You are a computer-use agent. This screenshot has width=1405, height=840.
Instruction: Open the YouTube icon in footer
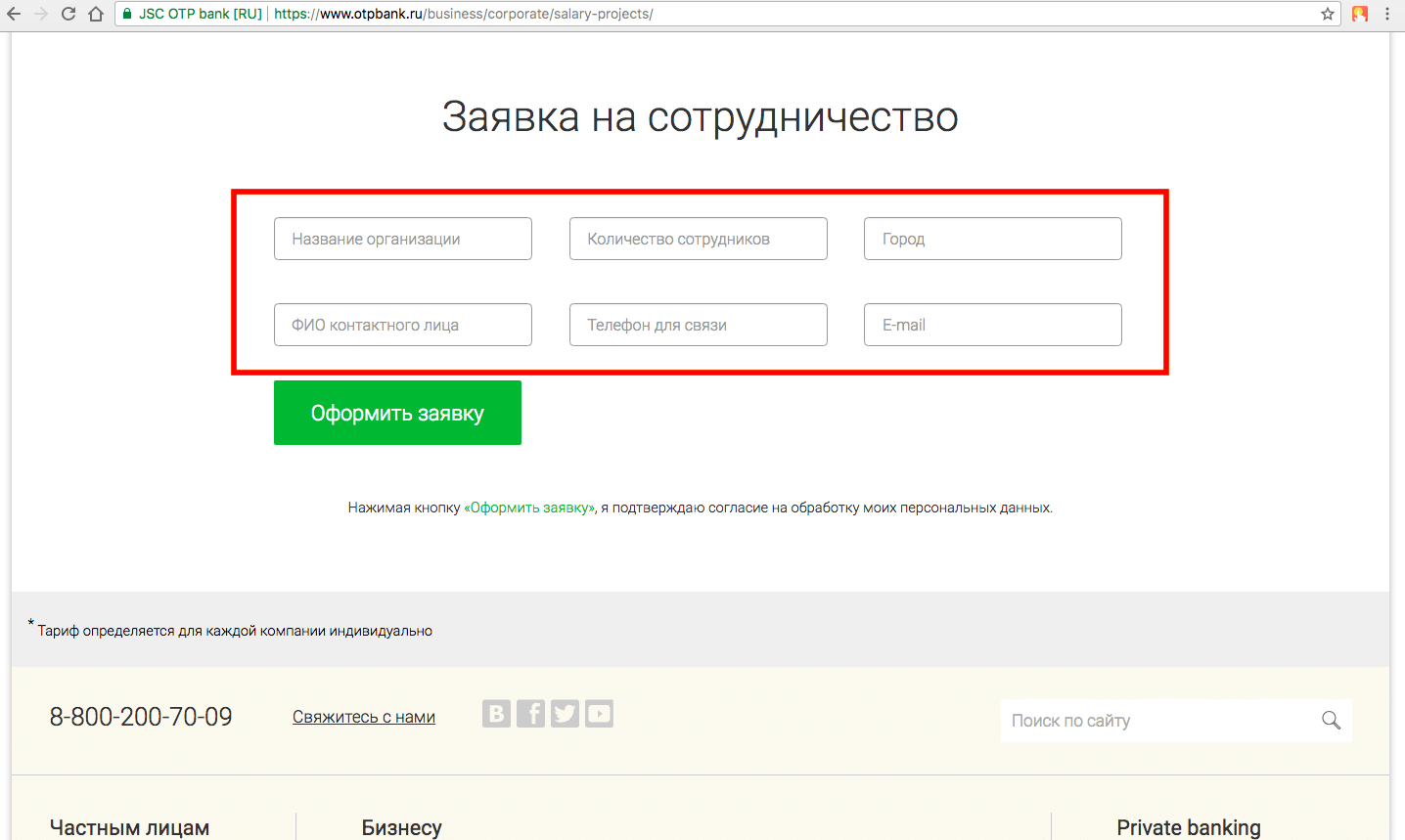pos(599,714)
